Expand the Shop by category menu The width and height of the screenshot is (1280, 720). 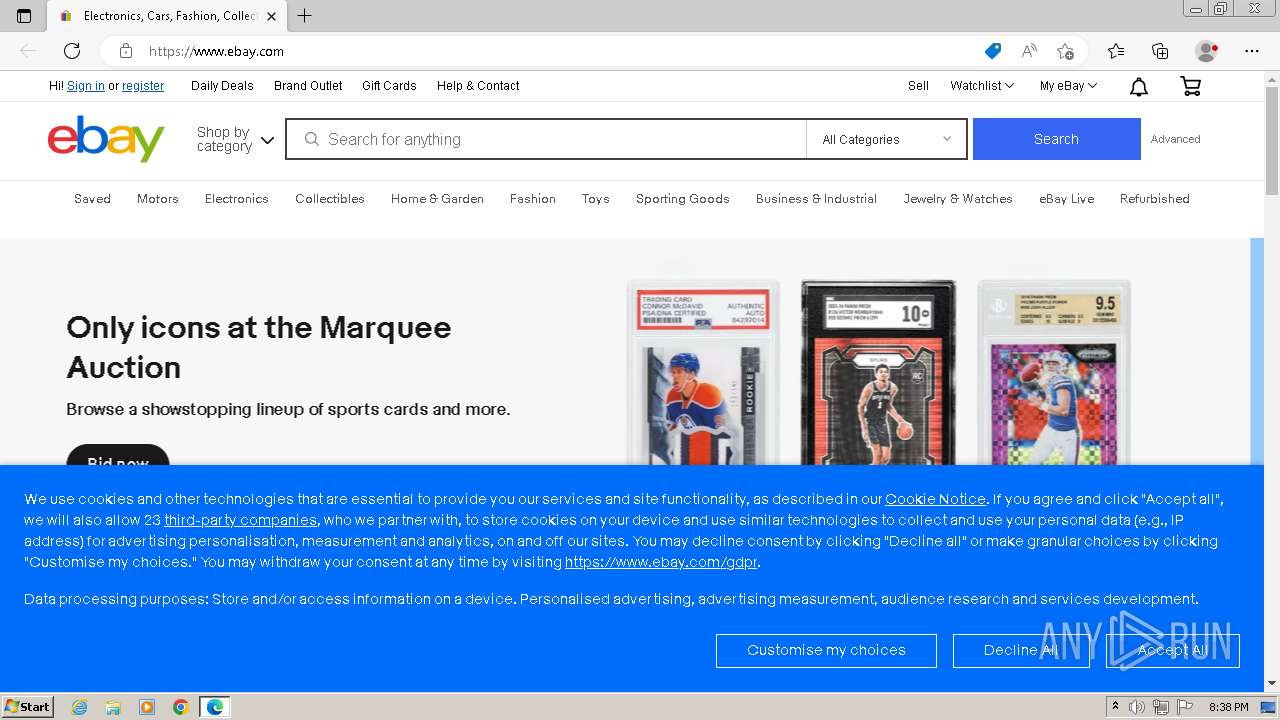click(x=235, y=139)
